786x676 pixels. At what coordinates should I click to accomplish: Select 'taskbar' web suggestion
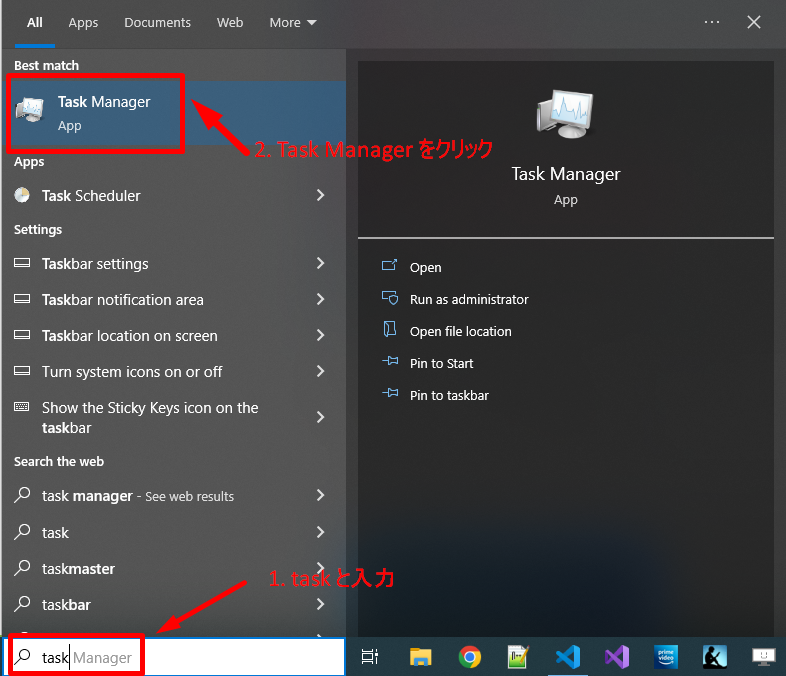click(66, 605)
